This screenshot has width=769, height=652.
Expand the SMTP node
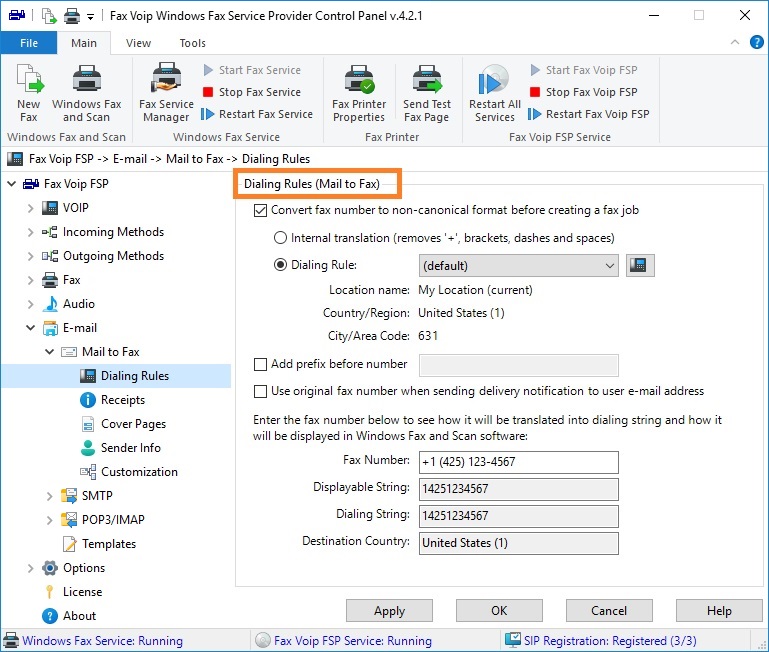50,496
